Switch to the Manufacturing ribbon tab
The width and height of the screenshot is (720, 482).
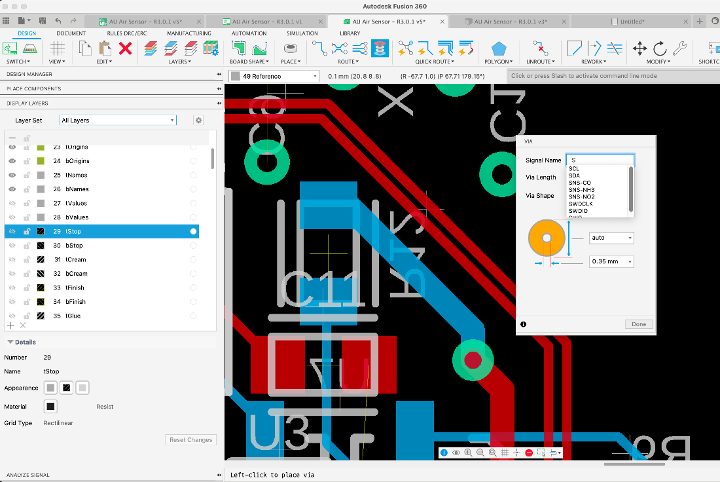pos(188,33)
